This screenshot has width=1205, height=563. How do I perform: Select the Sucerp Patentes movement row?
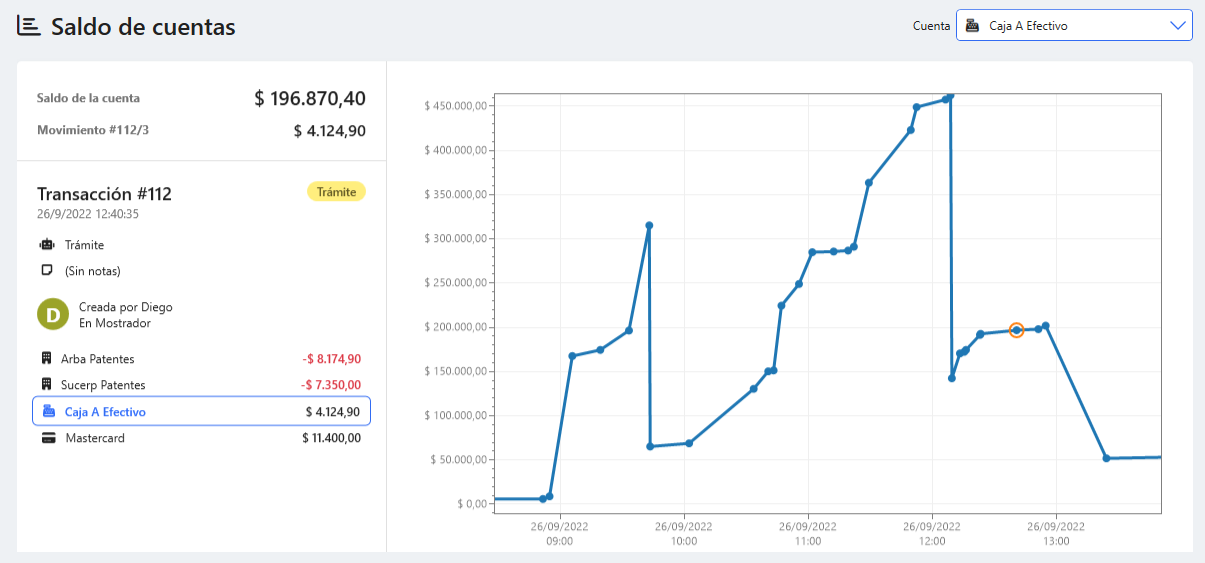(x=201, y=385)
